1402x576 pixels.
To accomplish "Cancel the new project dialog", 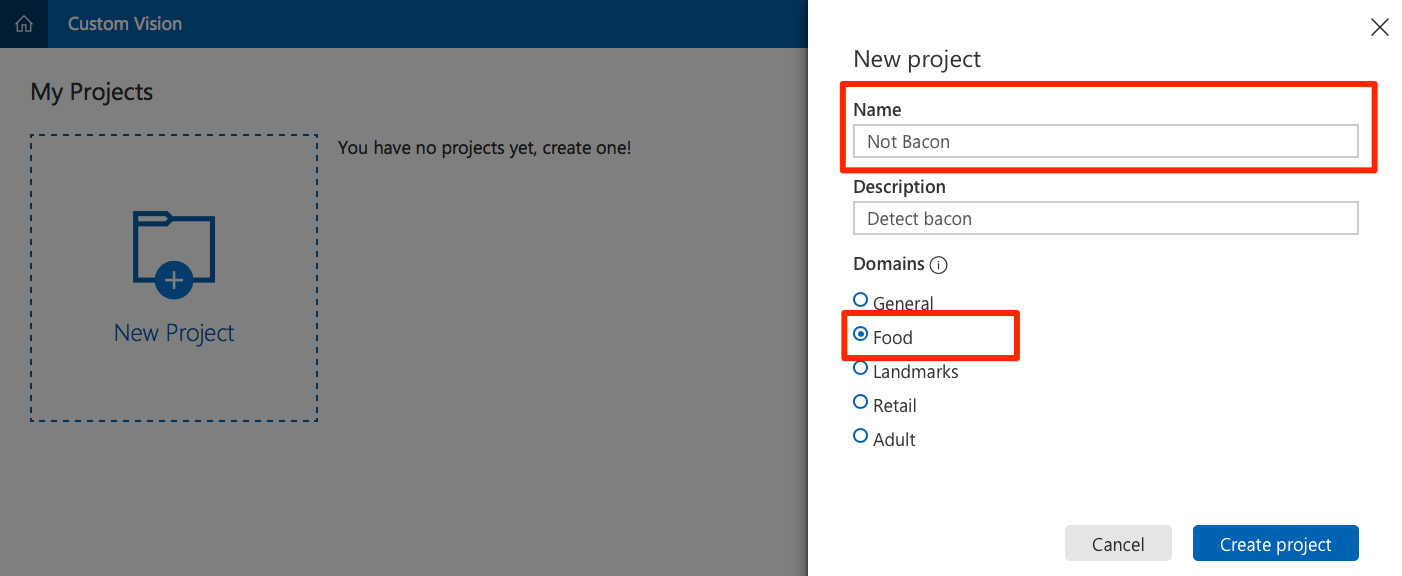I will pos(1118,543).
